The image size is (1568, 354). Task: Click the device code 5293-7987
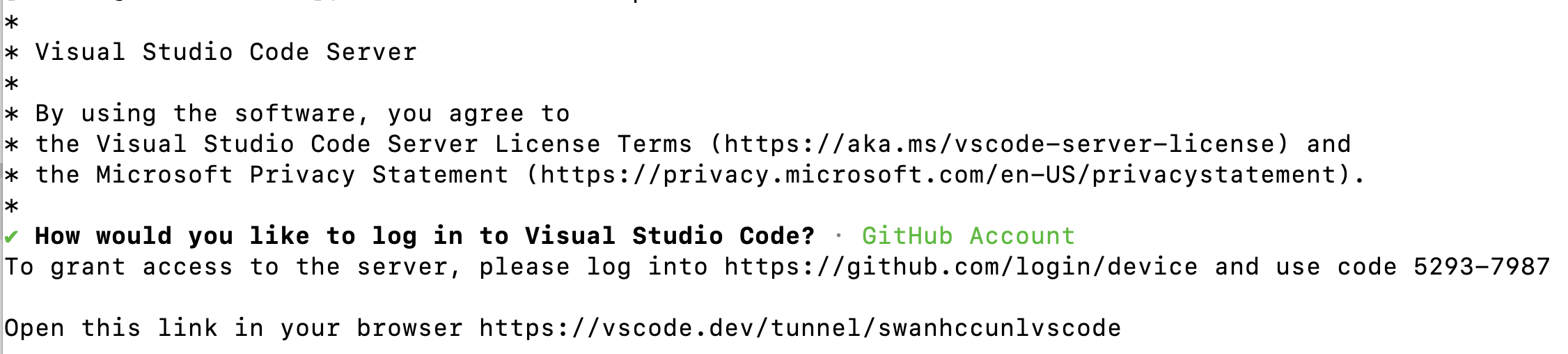(1481, 267)
